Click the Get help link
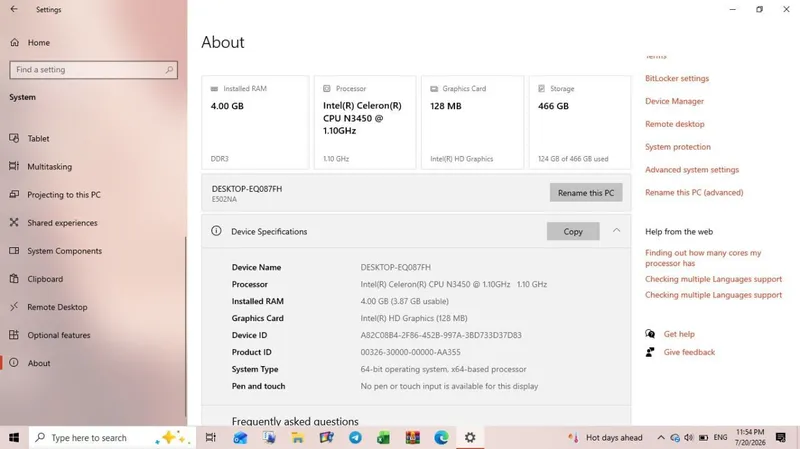This screenshot has height=449, width=800. 679,334
